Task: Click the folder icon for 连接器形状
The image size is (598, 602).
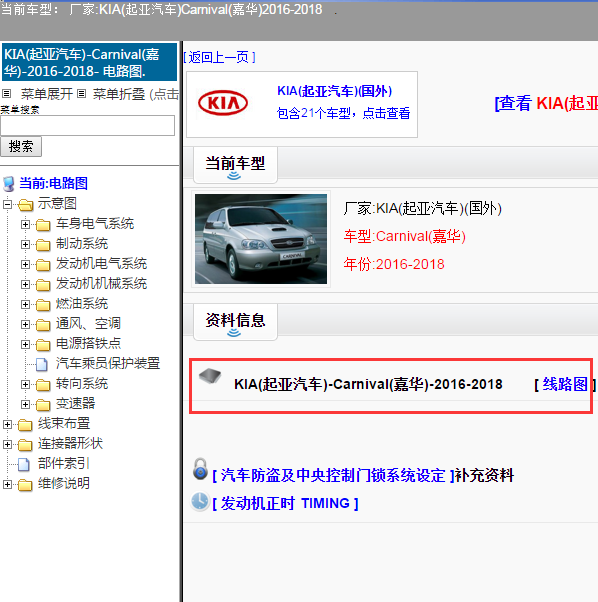Action: (25, 445)
